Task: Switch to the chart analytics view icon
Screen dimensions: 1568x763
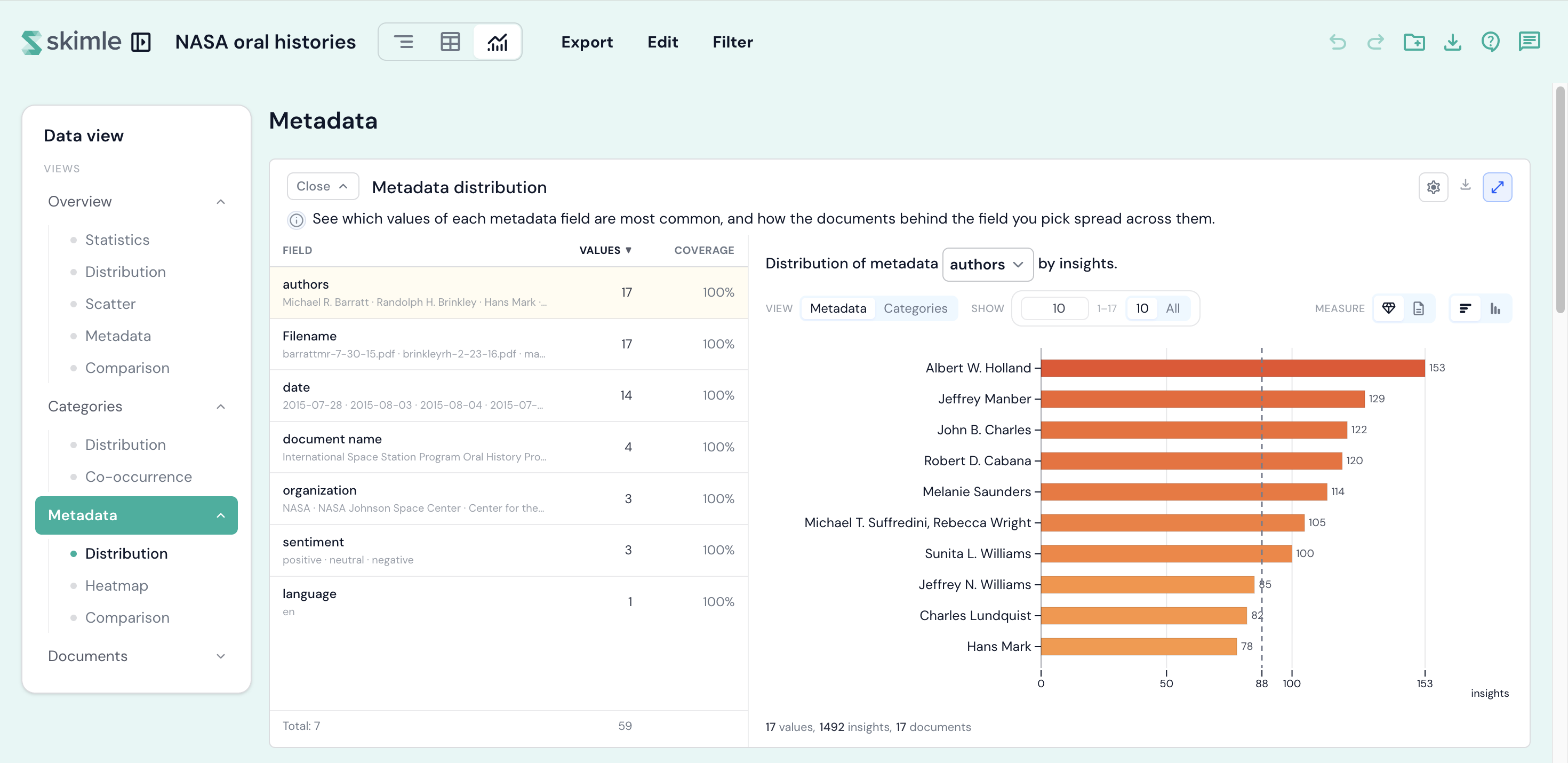Action: pyautogui.click(x=497, y=42)
